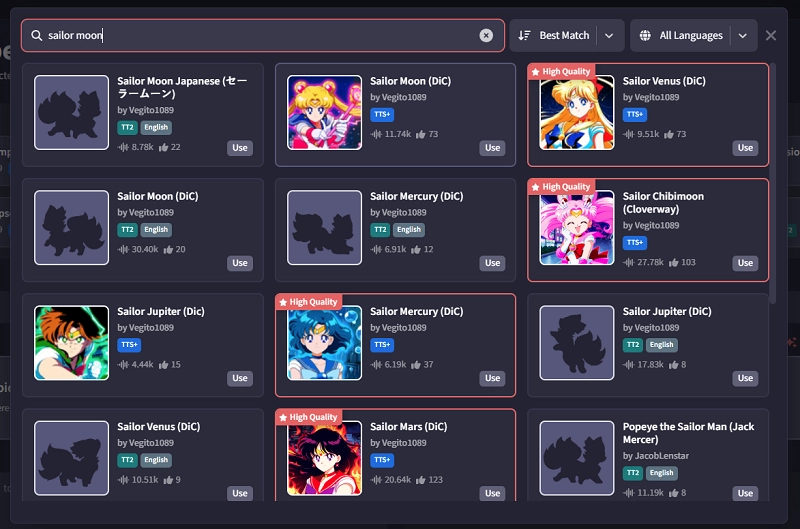Viewport: 800px width, 529px height.
Task: Expand the All Languages dropdown arrow
Action: 743,35
